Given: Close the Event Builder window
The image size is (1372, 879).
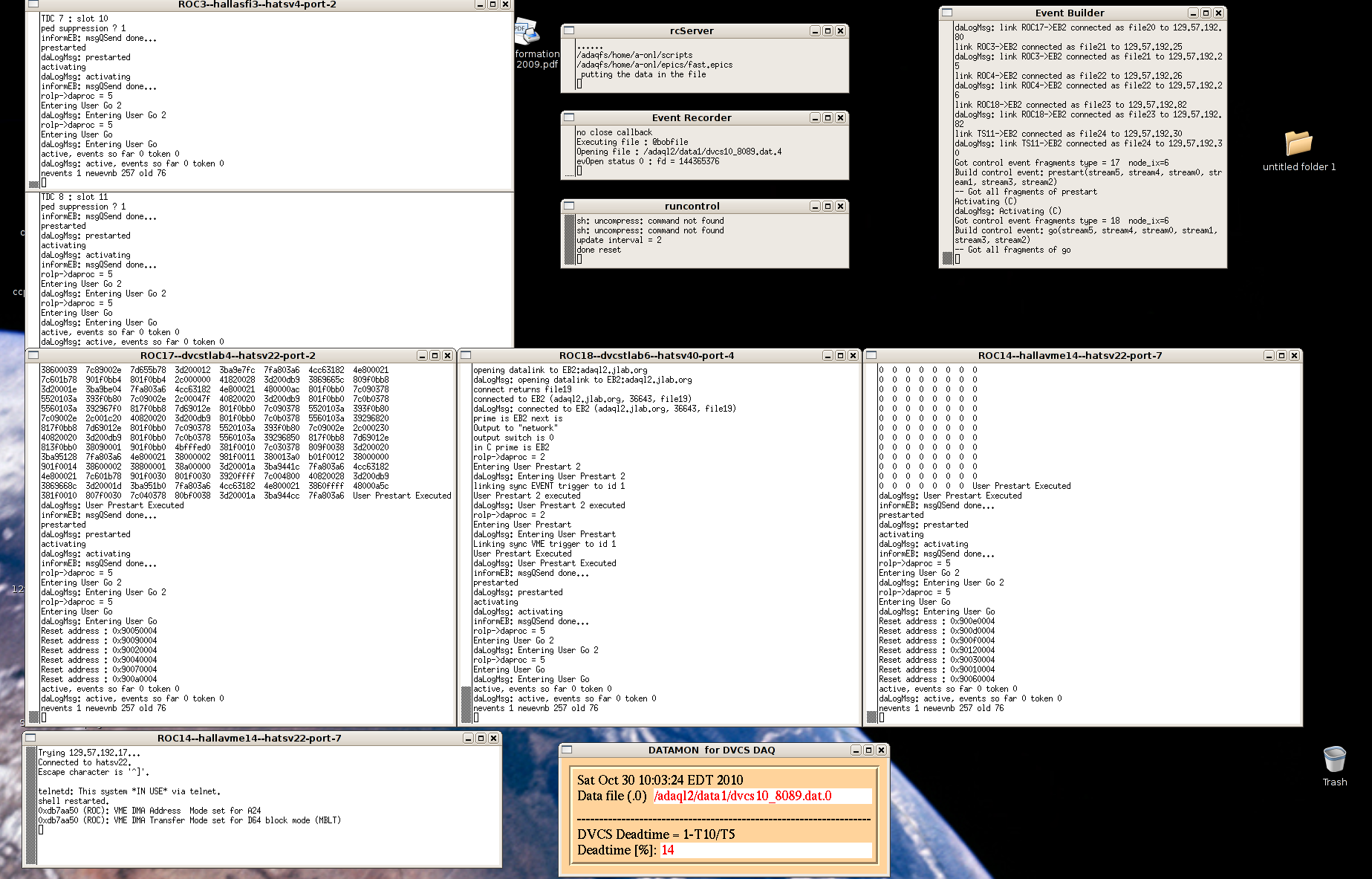Looking at the screenshot, I should 1218,13.
